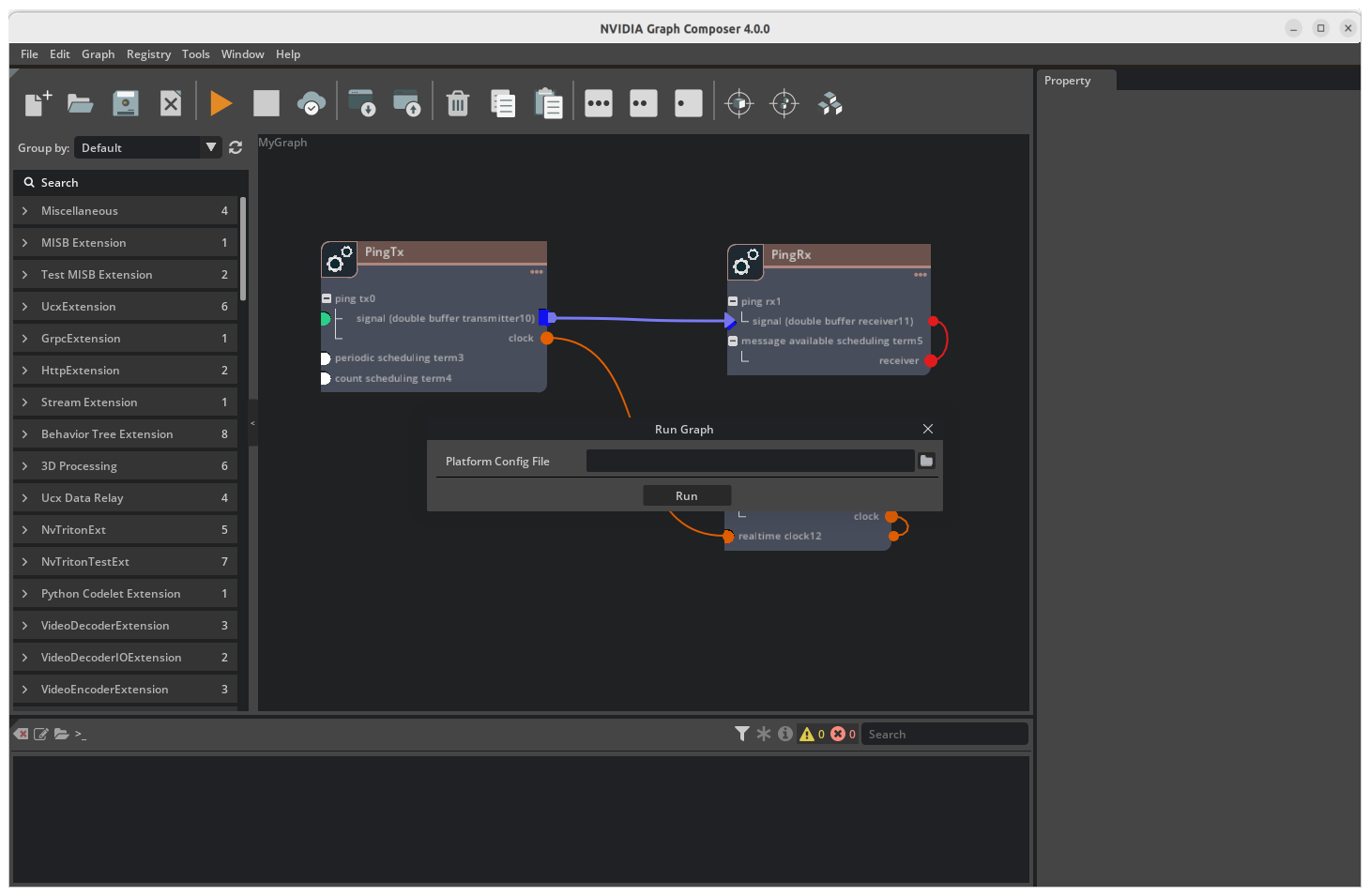Collapse the ping tx0 component on PingTx
Image resolution: width=1370 pixels, height=896 pixels.
[x=326, y=298]
